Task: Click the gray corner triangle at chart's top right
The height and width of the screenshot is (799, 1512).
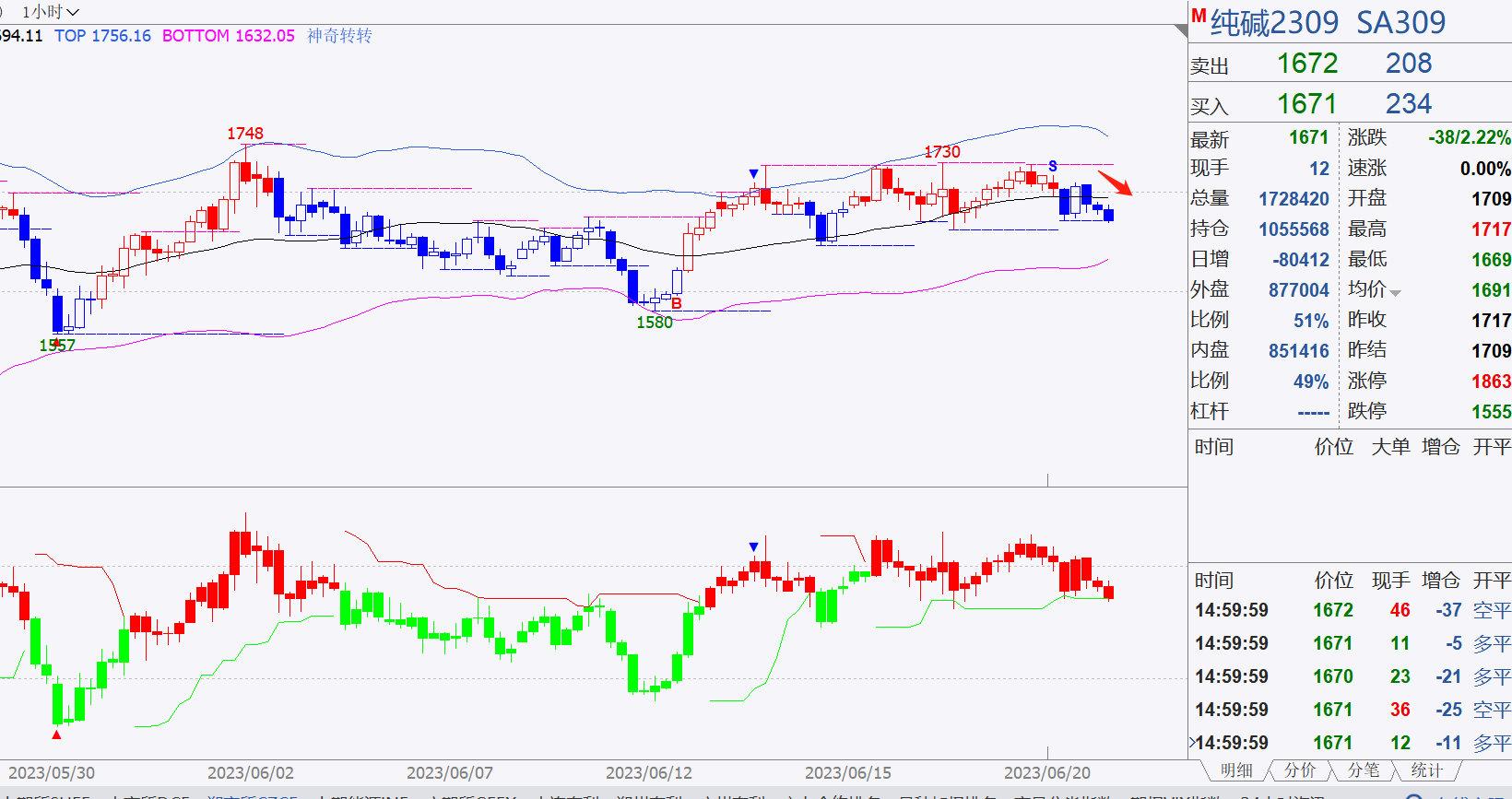Action: click(x=1181, y=31)
